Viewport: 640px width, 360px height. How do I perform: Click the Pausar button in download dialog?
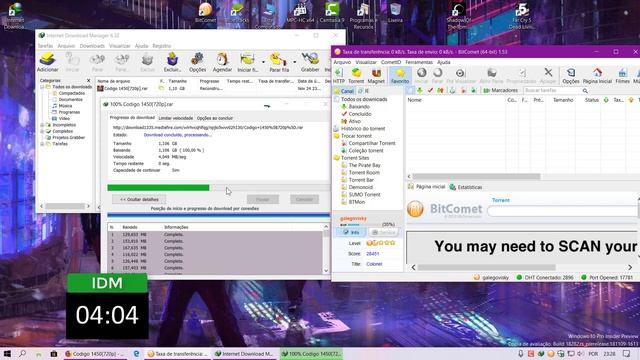tap(263, 199)
